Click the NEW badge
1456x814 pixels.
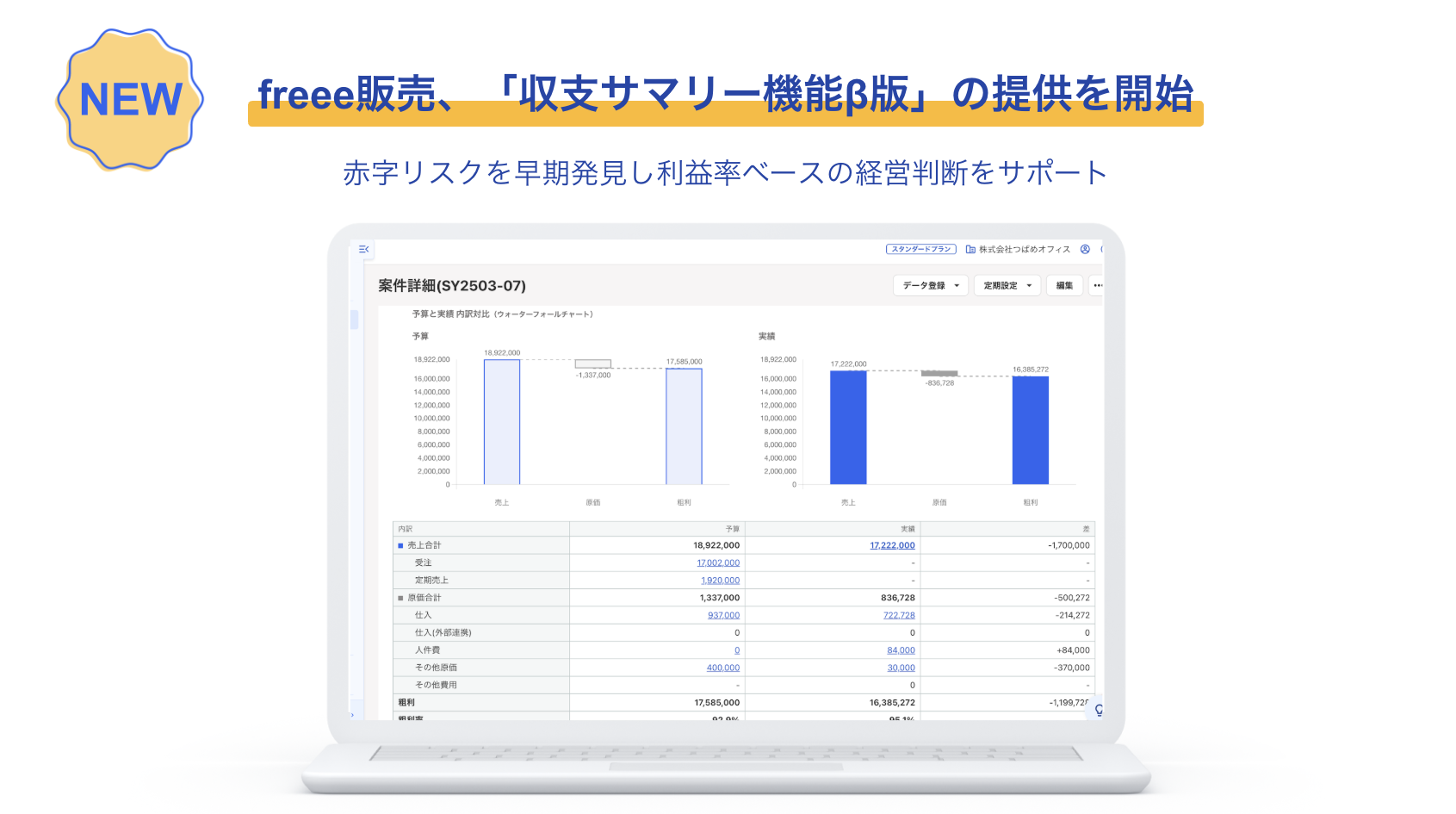[x=130, y=99]
